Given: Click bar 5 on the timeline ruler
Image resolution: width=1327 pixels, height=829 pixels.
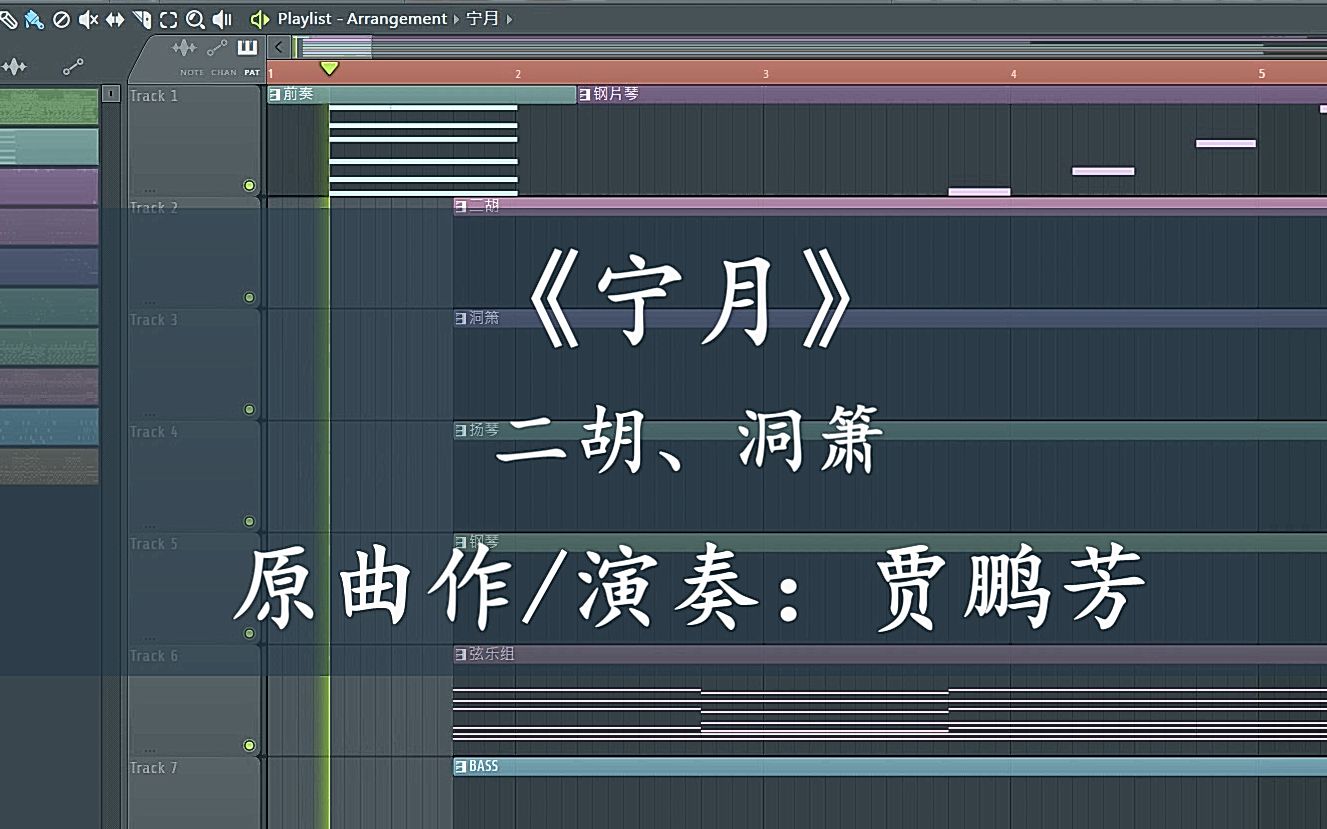Looking at the screenshot, I should coord(1261,73).
